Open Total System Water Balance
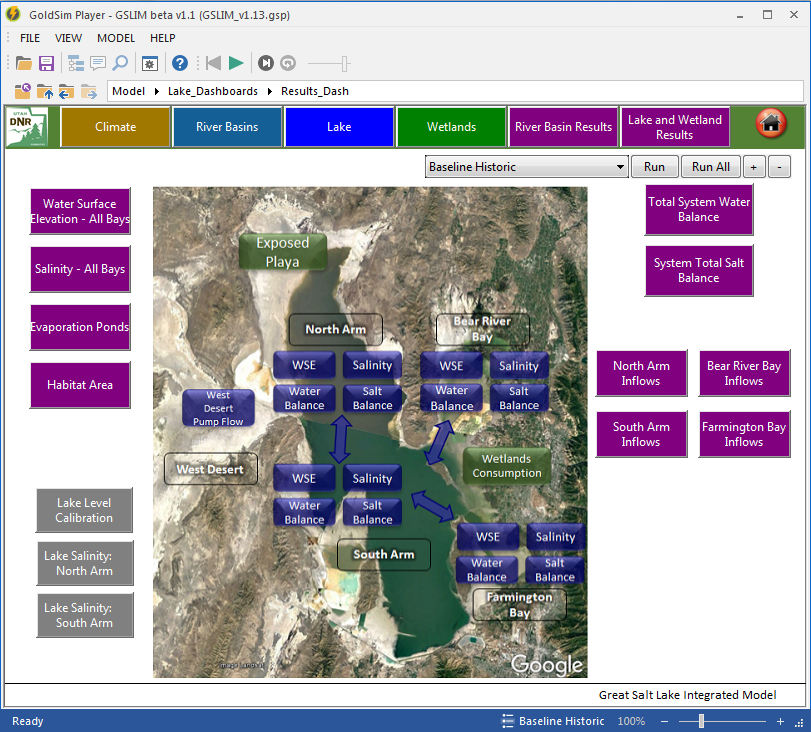Viewport: 811px width, 732px height. (699, 210)
